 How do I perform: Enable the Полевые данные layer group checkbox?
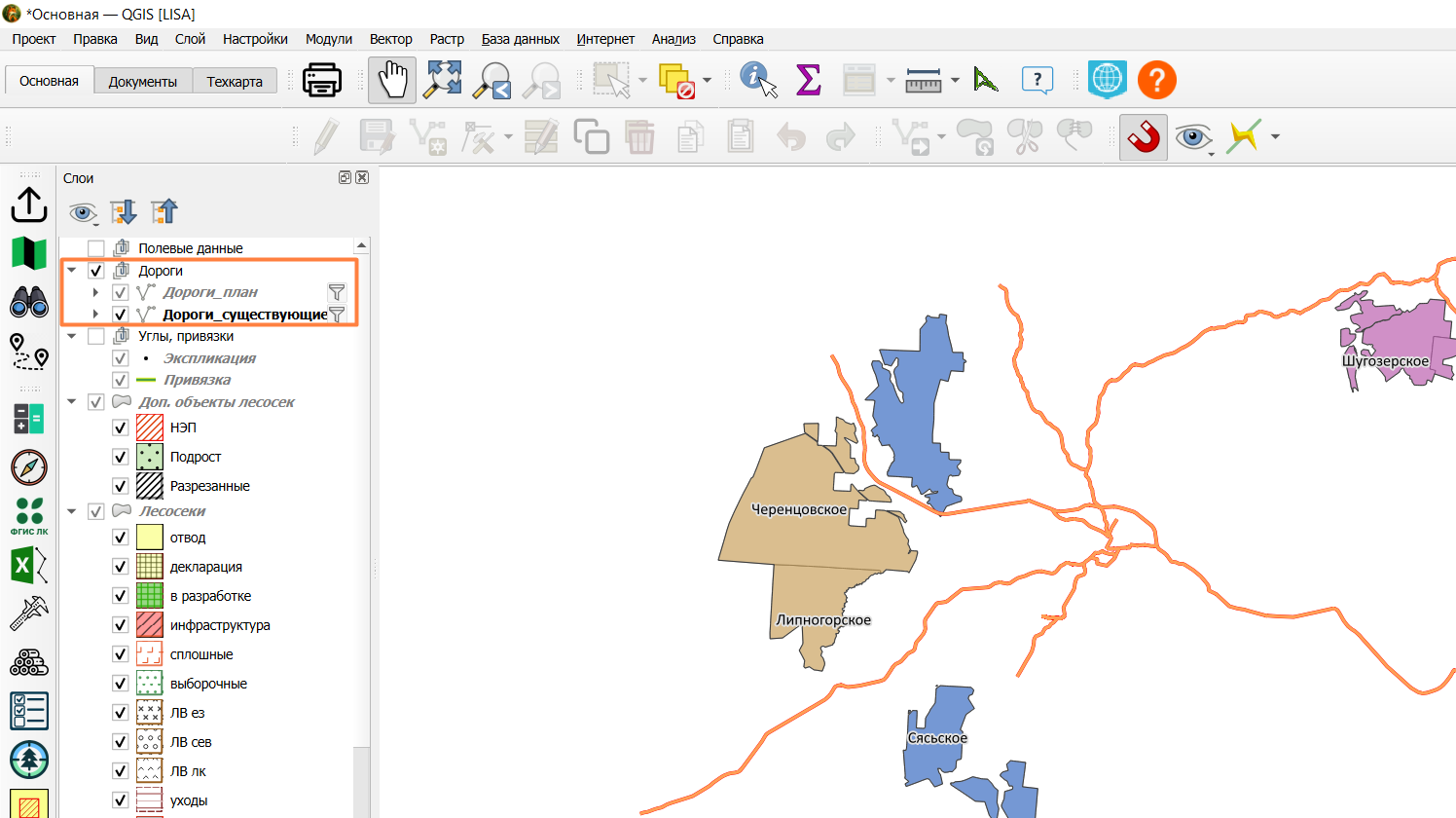pyautogui.click(x=95, y=248)
